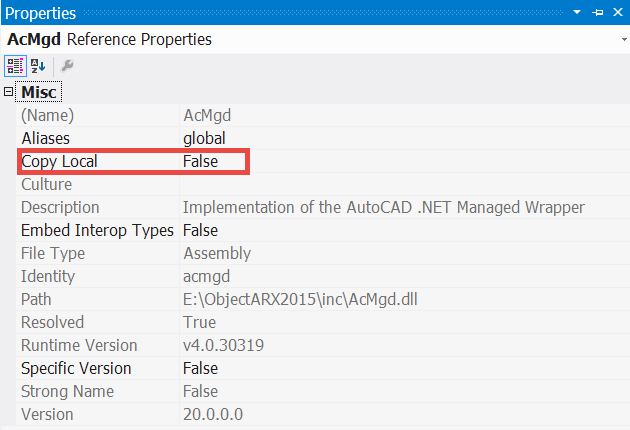
Task: Select the Misc category header
Action: tap(39, 92)
